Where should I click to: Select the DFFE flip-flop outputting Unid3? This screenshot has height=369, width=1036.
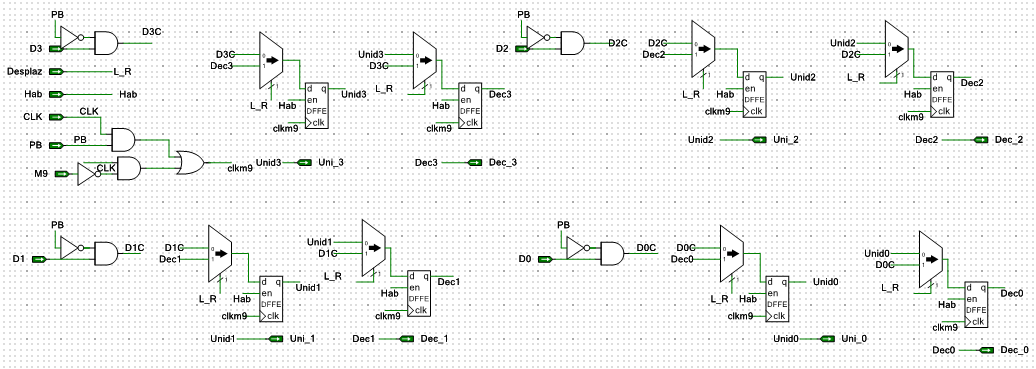pyautogui.click(x=316, y=106)
